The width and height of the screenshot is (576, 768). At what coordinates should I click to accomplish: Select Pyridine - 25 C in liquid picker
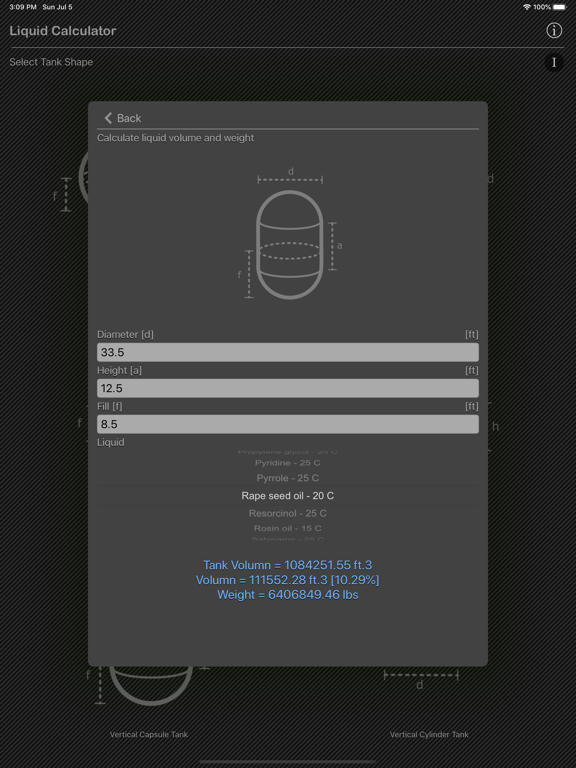288,463
